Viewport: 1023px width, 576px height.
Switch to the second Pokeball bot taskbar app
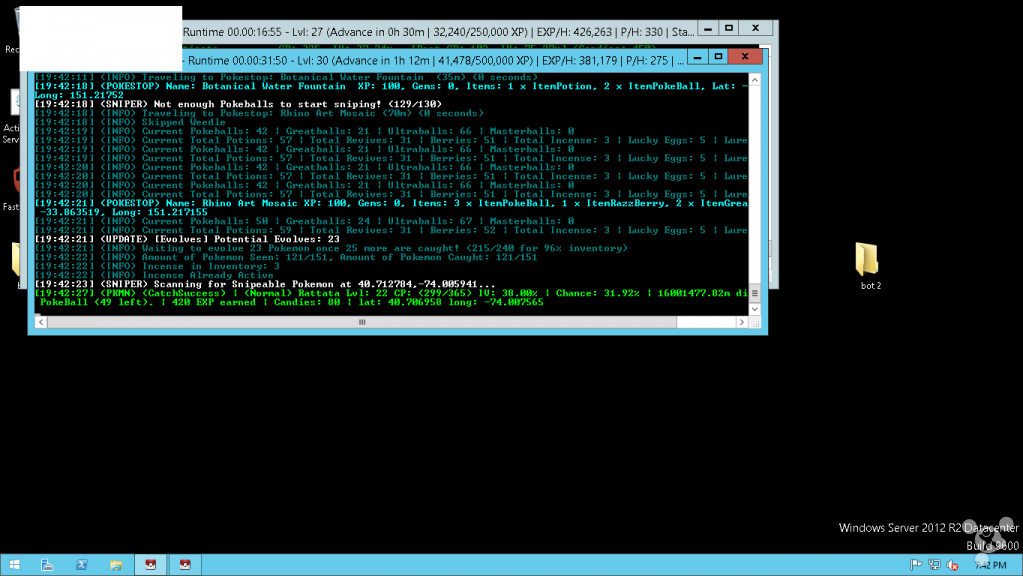185,565
